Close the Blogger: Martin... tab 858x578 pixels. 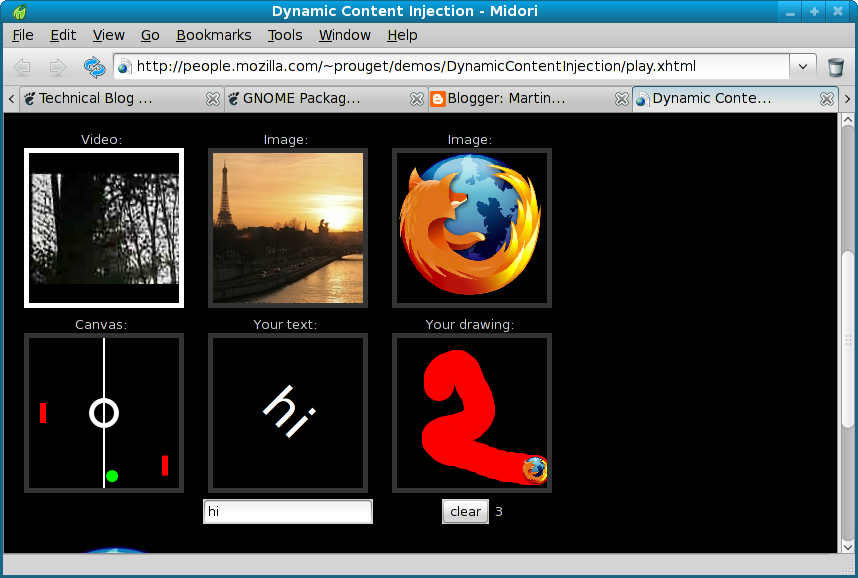[x=622, y=99]
